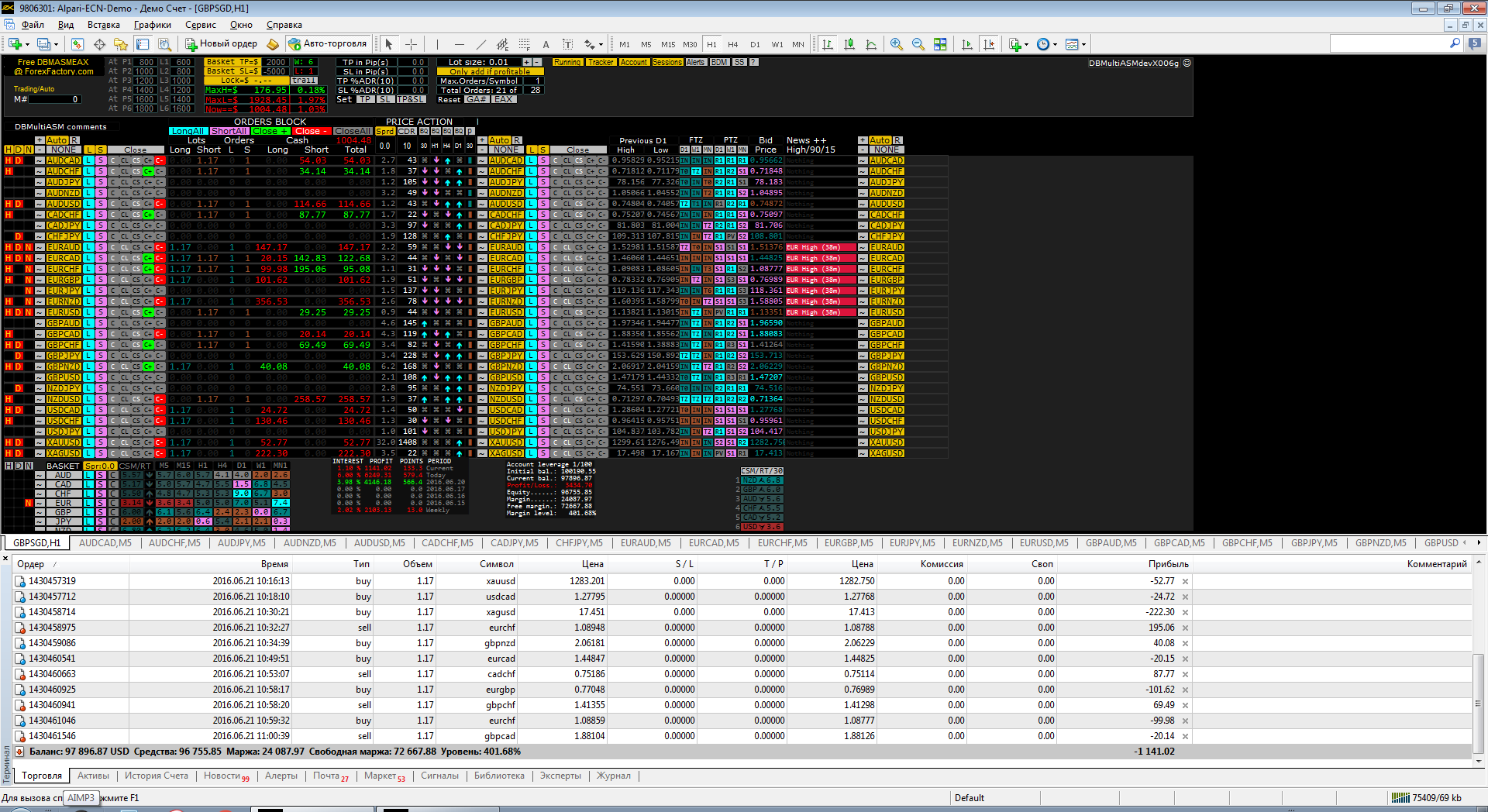Close order 1430457319 with its x
This screenshot has height=812, width=1488.
(x=1185, y=581)
